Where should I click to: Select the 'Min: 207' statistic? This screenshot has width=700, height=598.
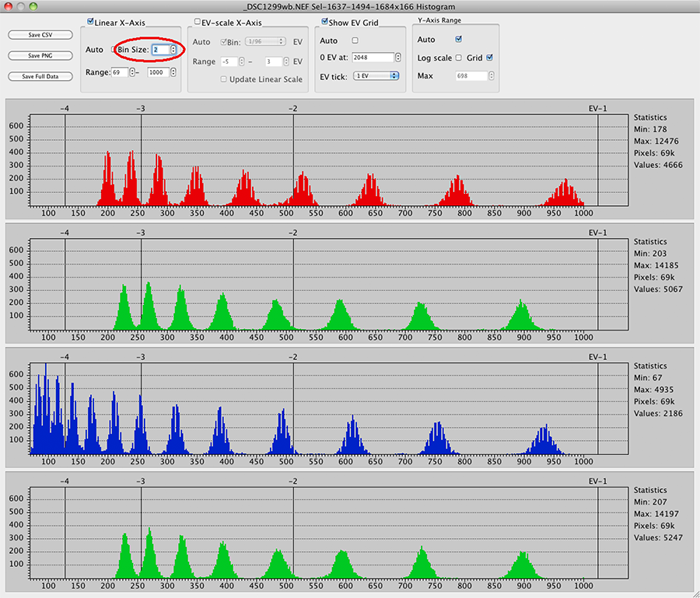(x=650, y=502)
